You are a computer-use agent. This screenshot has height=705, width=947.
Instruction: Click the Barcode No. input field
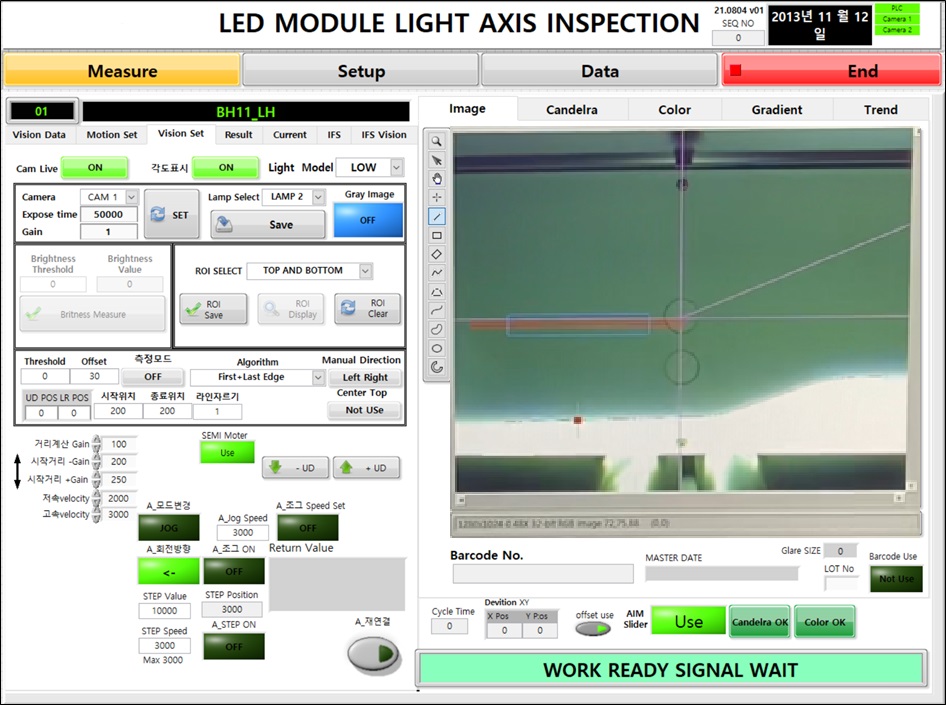543,574
